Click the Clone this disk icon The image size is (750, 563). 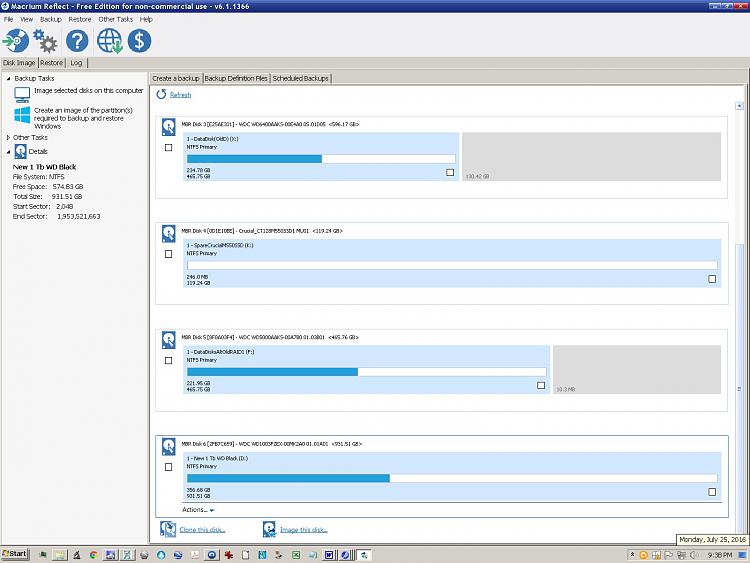click(168, 529)
